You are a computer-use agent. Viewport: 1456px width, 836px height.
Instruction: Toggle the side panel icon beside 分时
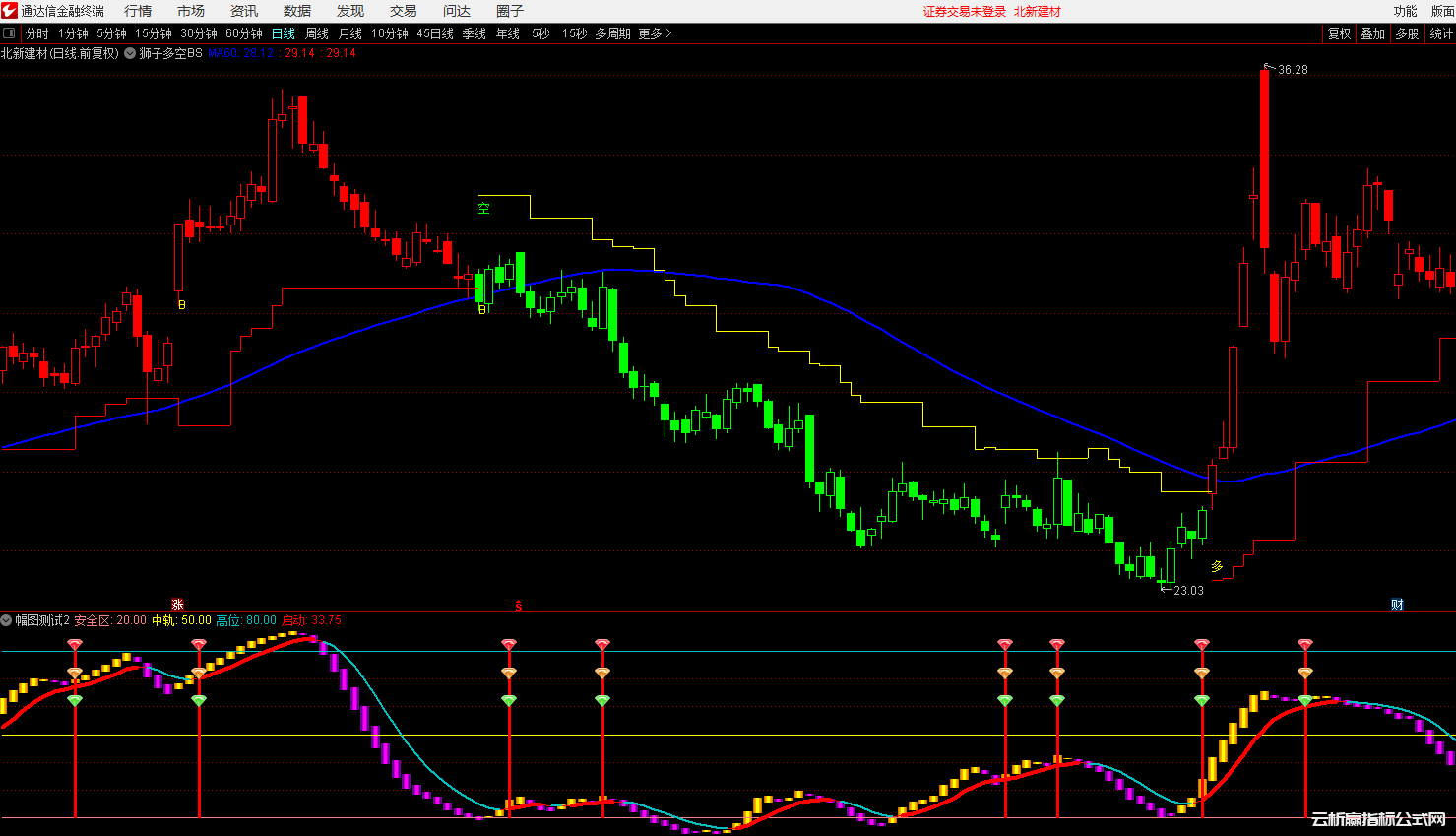[x=9, y=33]
